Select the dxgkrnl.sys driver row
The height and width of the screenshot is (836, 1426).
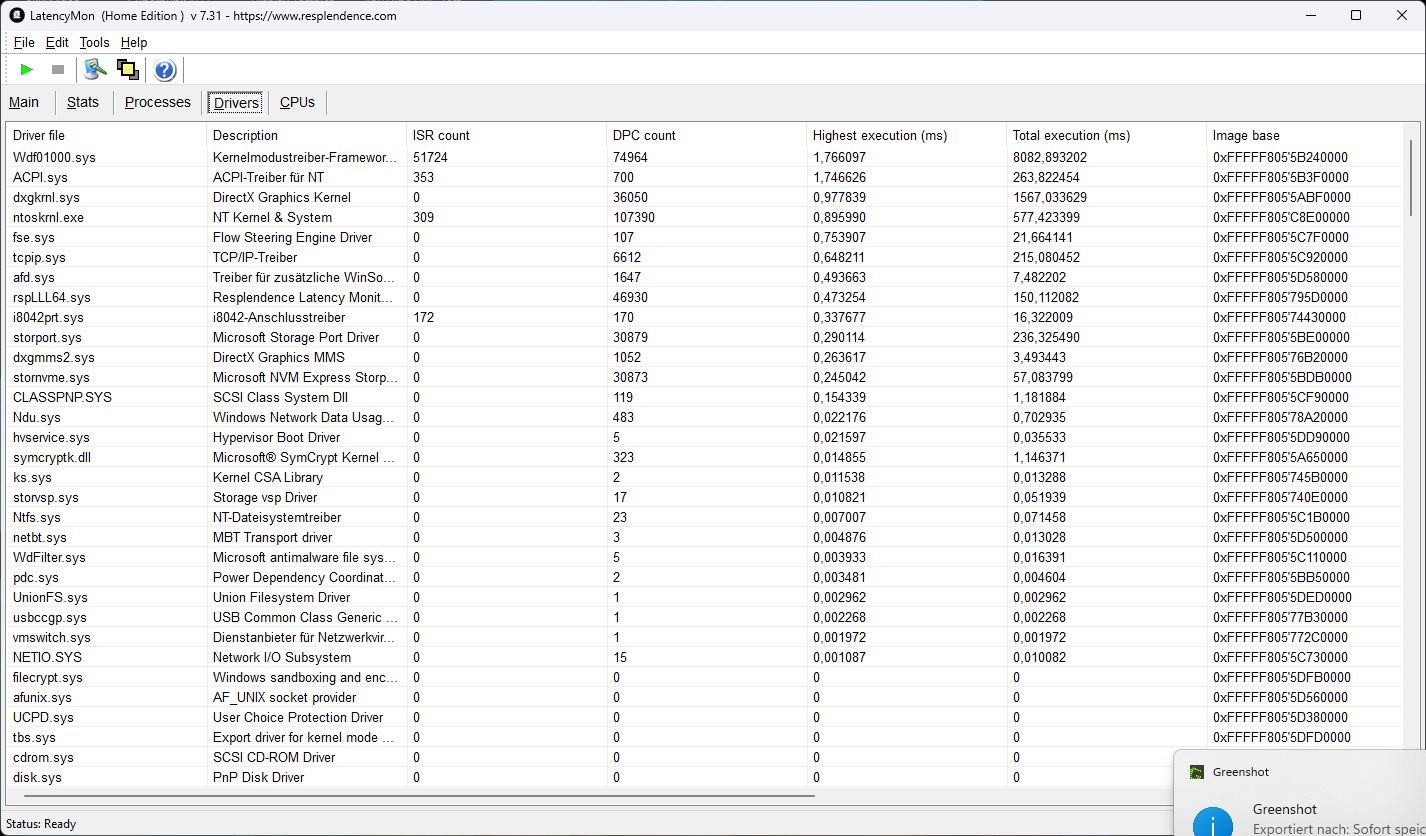pos(705,197)
